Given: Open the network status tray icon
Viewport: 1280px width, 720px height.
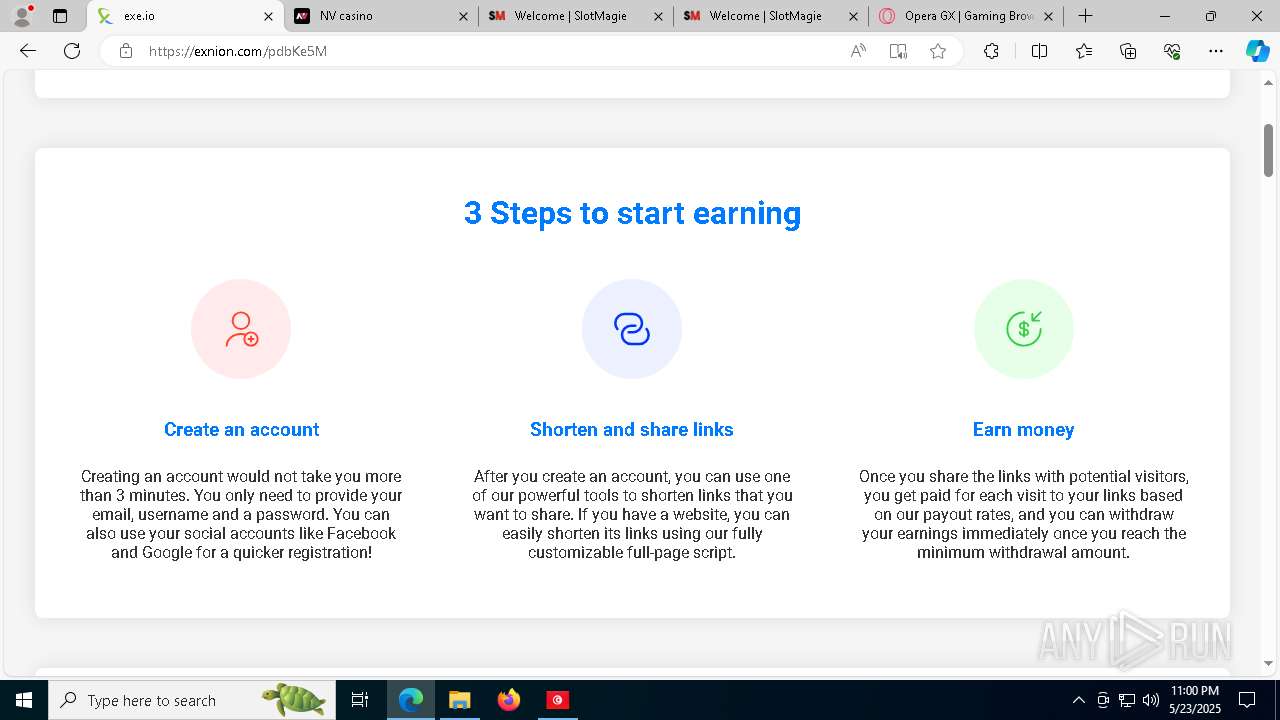Looking at the screenshot, I should pos(1127,700).
